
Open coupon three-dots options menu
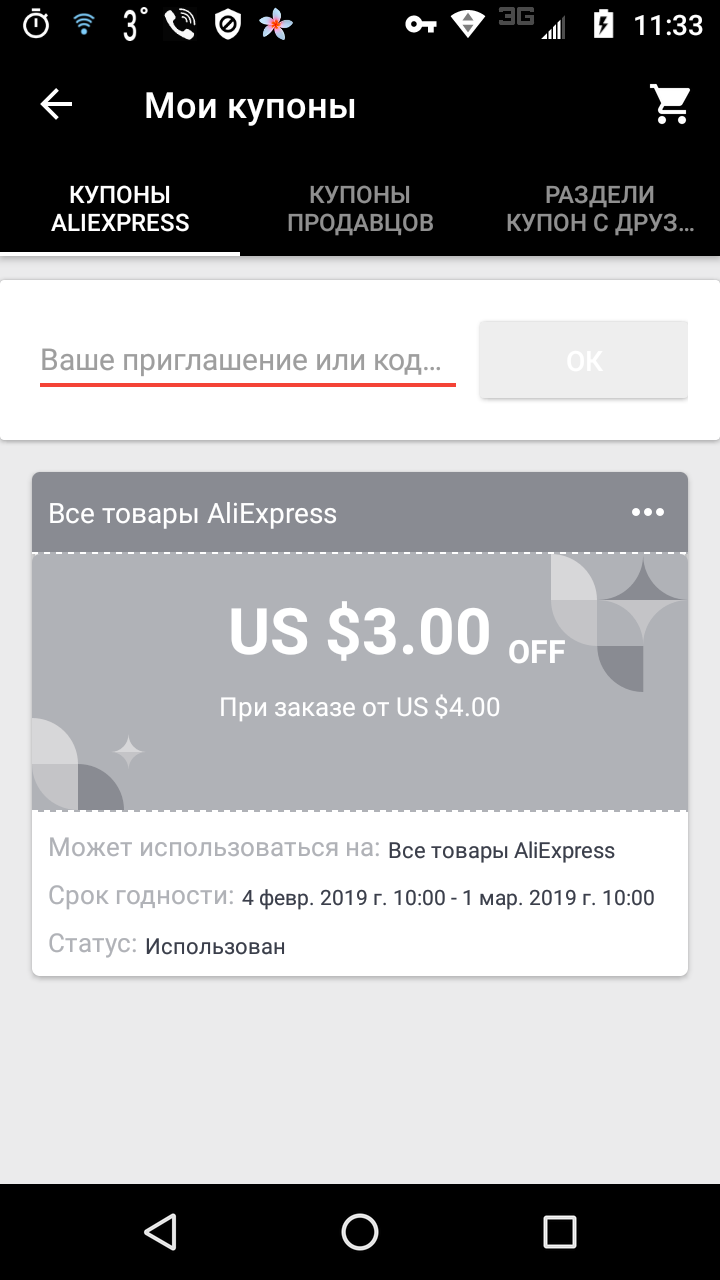click(x=647, y=512)
